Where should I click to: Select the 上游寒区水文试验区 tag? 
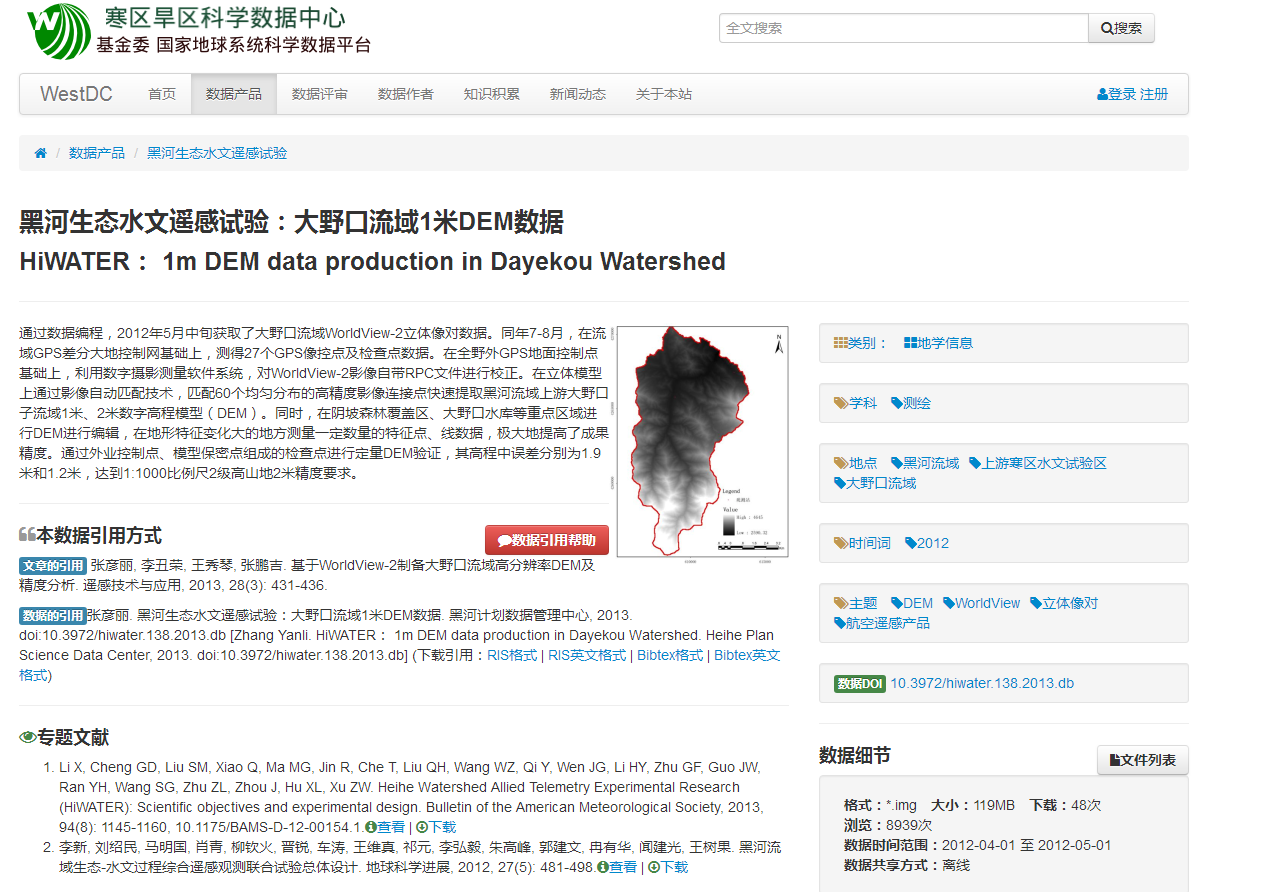coord(1038,463)
